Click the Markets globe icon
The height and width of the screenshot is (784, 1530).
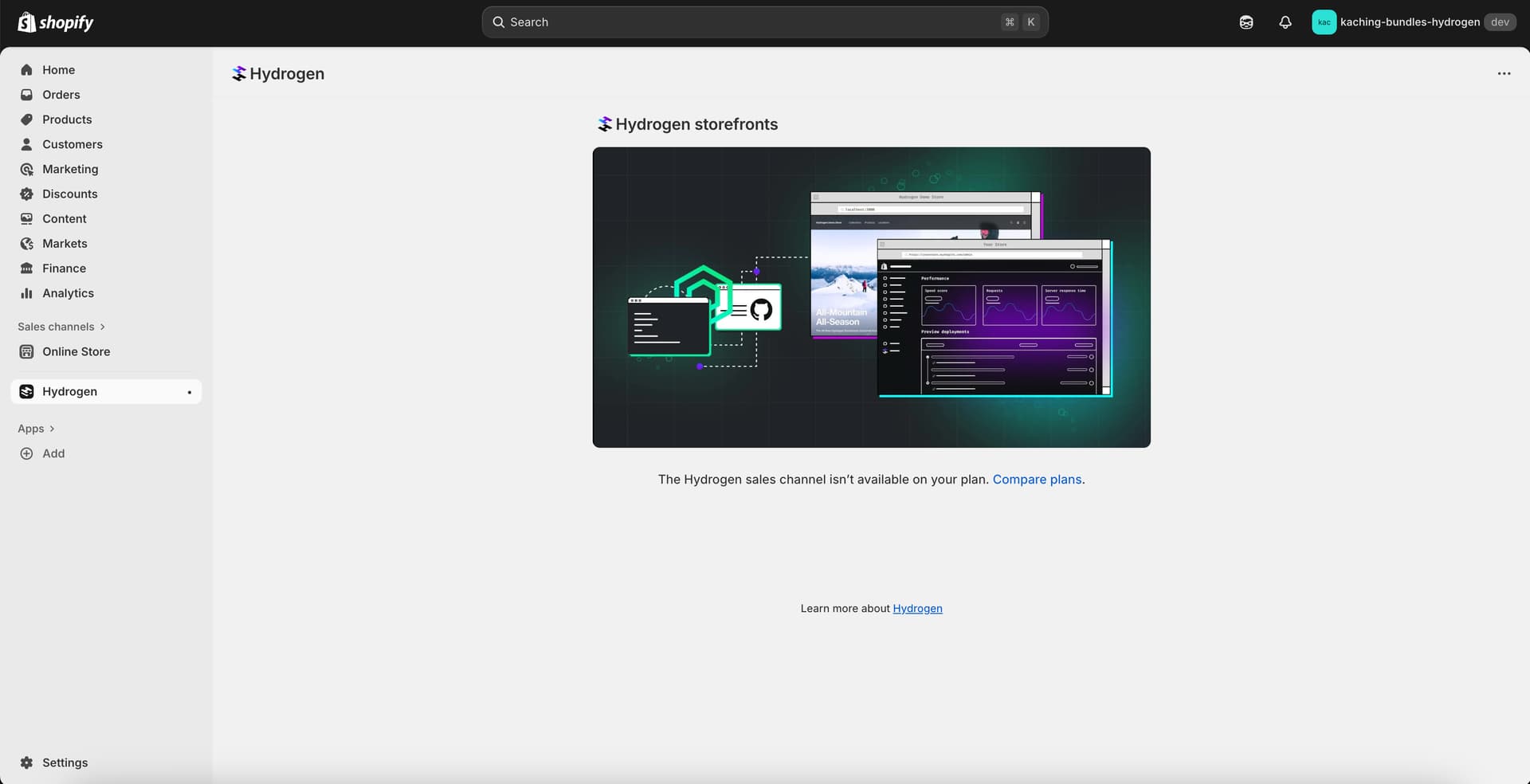point(26,244)
